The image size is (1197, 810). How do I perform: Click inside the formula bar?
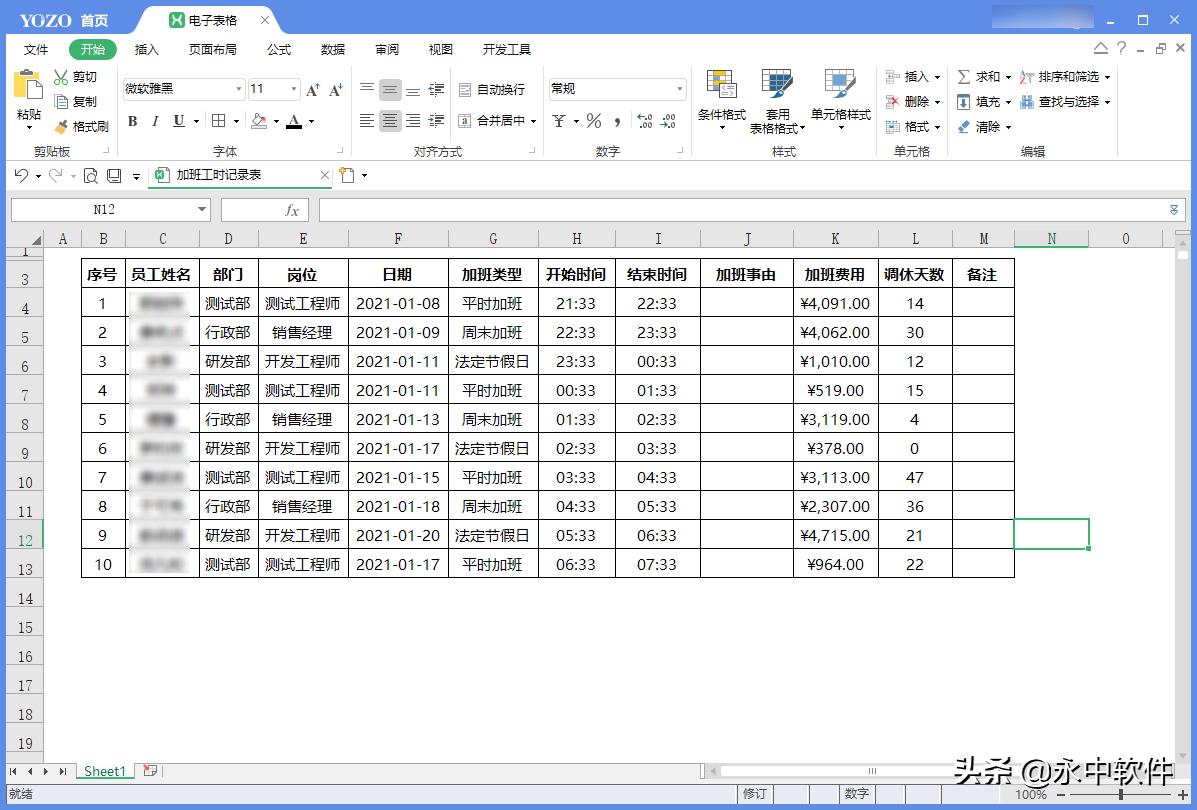click(x=600, y=209)
